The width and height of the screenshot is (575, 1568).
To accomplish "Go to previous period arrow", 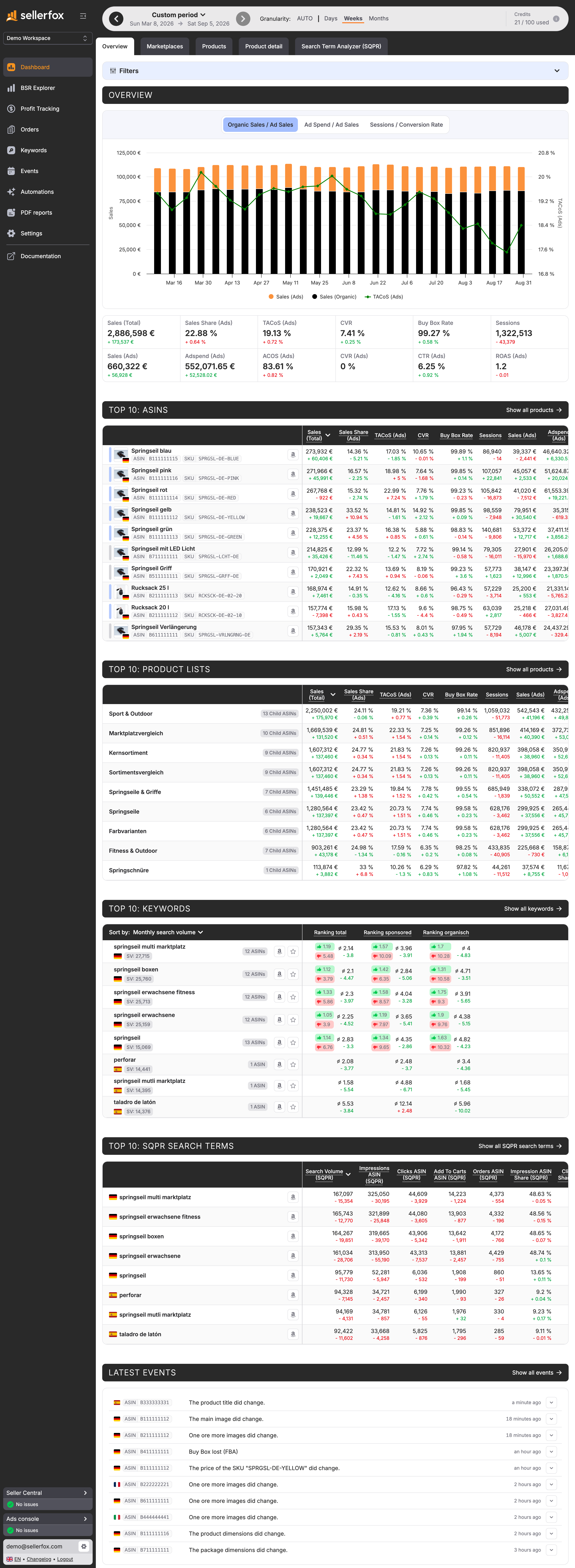I will point(116,19).
